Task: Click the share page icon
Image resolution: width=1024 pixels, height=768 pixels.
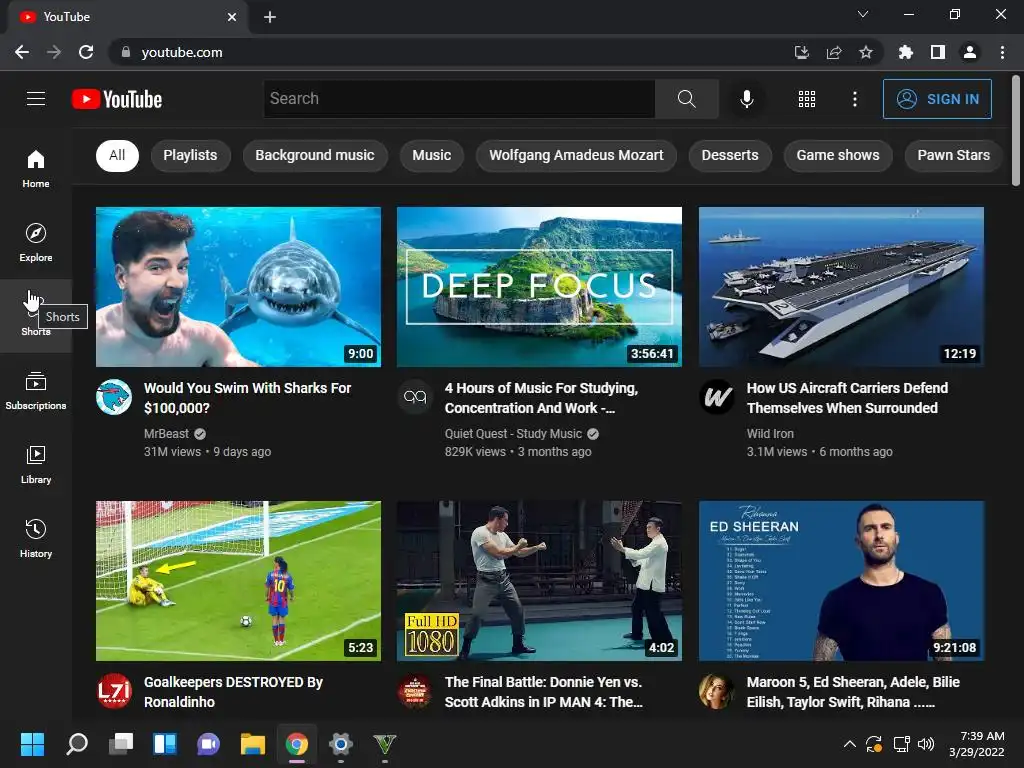Action: pos(834,52)
